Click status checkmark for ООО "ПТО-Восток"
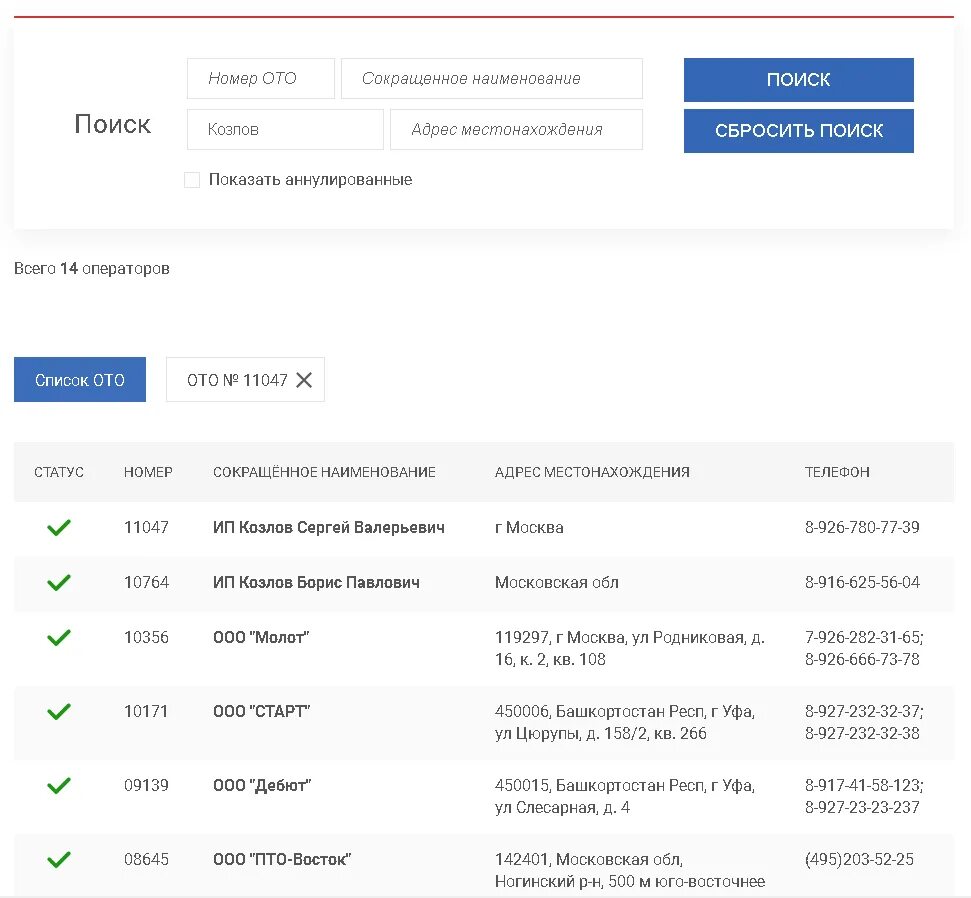 (x=59, y=859)
